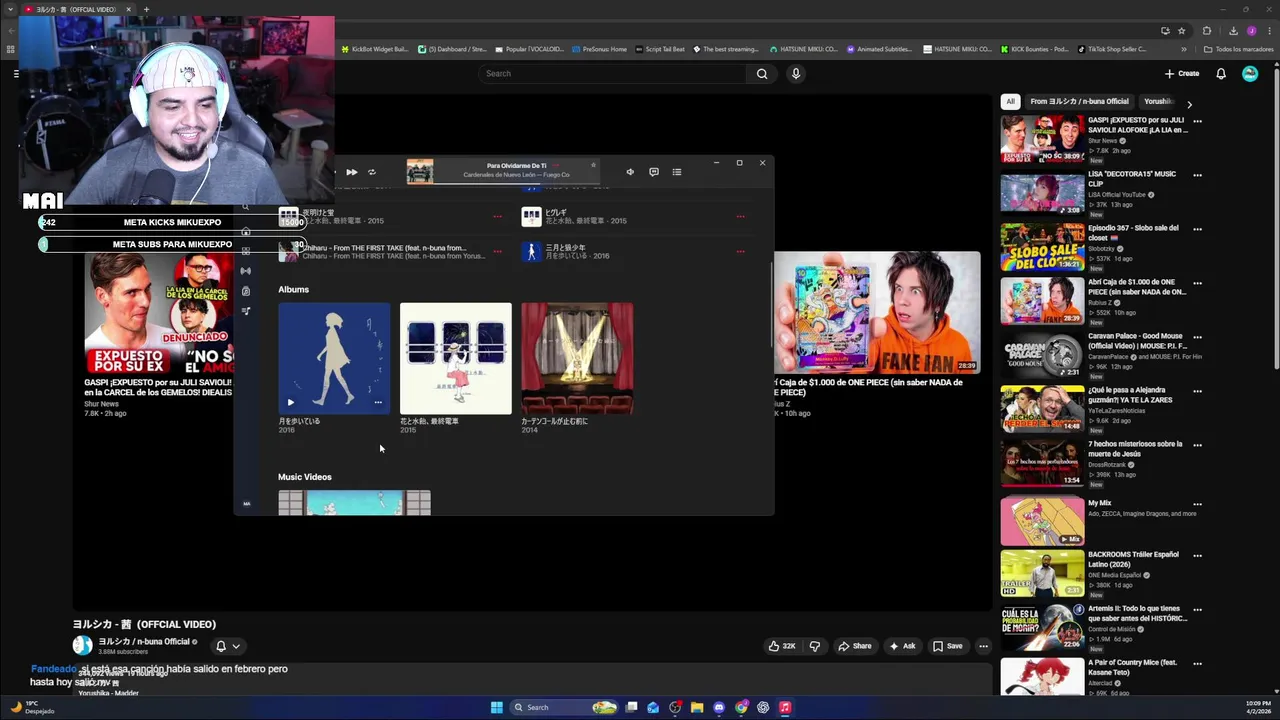The image size is (1280, 720).
Task: Save the video to a playlist
Action: click(x=948, y=646)
